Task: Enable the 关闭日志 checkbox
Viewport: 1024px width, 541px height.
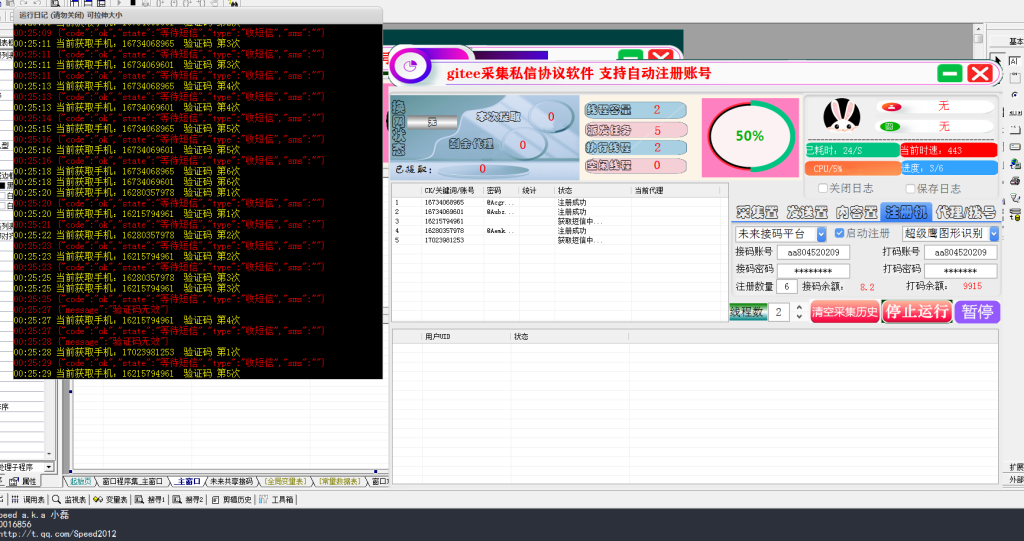Action: [x=823, y=189]
